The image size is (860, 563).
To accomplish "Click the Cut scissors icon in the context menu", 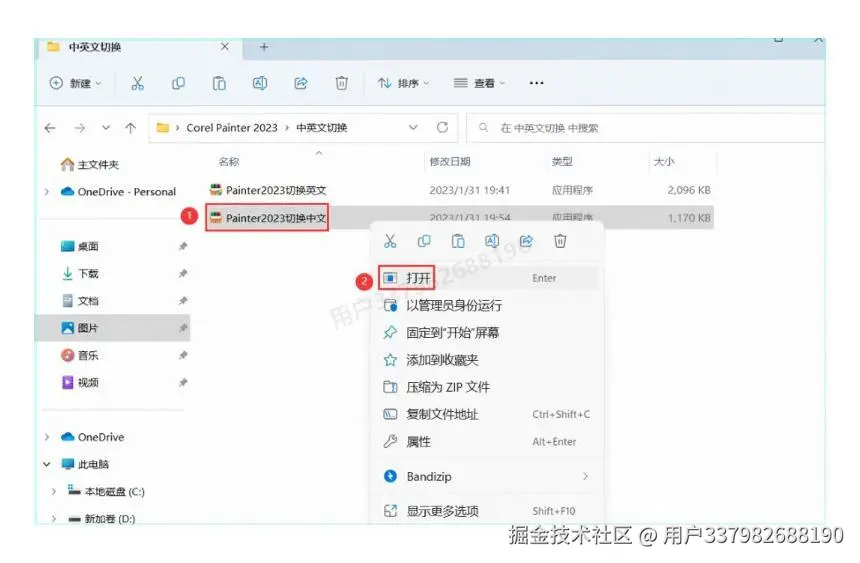I will click(390, 241).
